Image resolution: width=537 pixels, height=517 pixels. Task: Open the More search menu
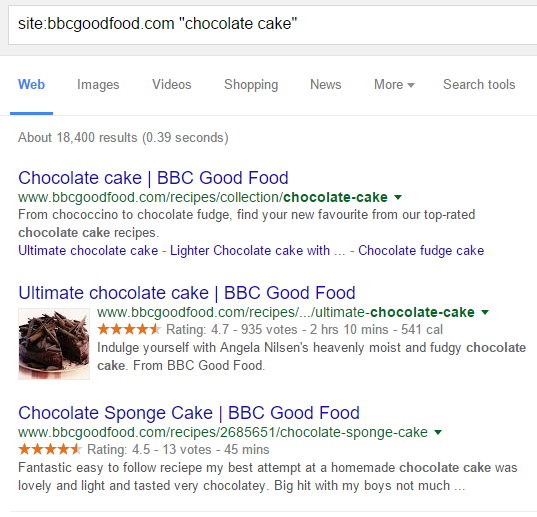394,85
